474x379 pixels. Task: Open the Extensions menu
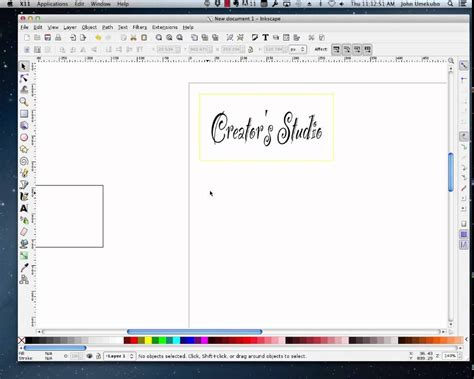165,27
